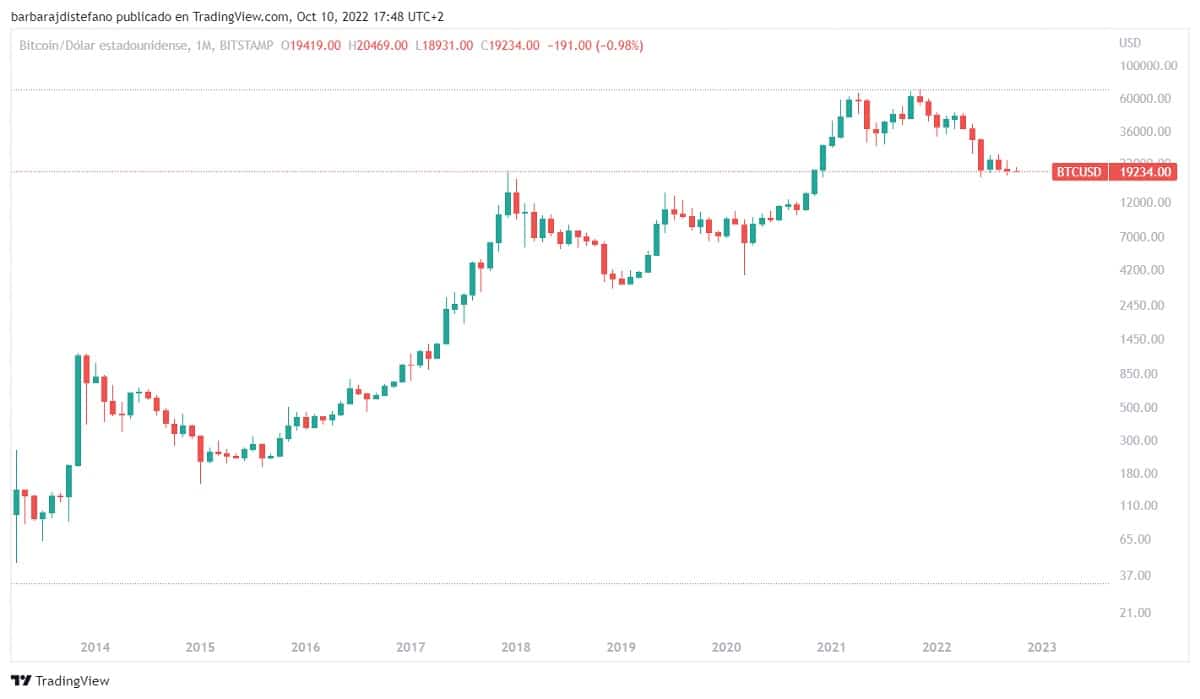Open the Bitcoin/Dólar estadounidense symbol title
The height and width of the screenshot is (699, 1200).
(x=101, y=45)
